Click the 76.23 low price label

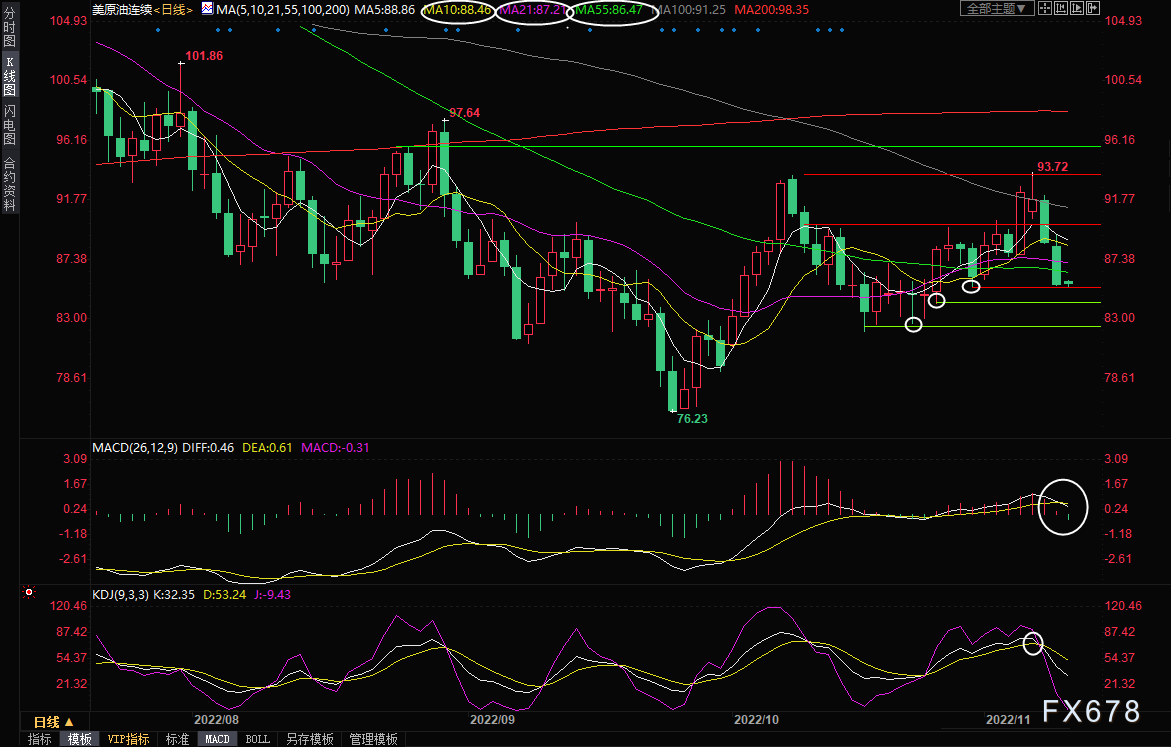coord(692,418)
